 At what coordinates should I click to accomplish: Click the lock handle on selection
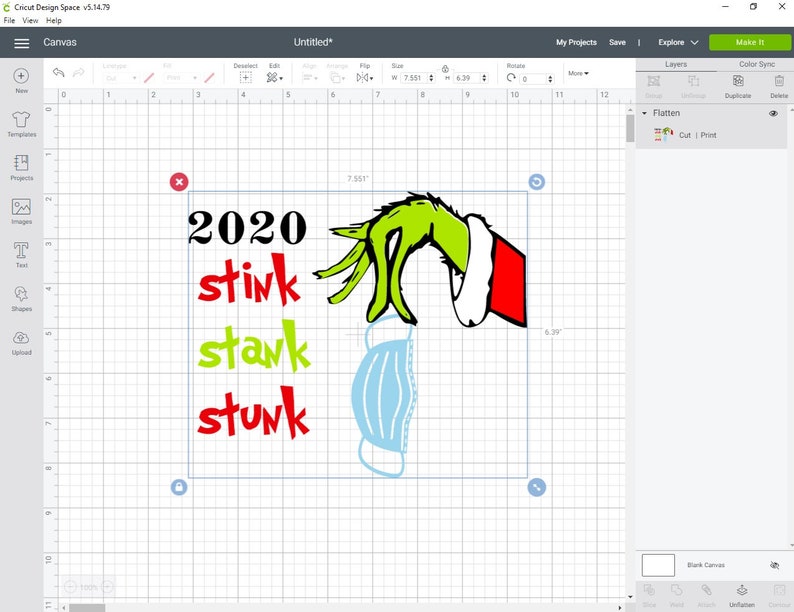pos(179,487)
